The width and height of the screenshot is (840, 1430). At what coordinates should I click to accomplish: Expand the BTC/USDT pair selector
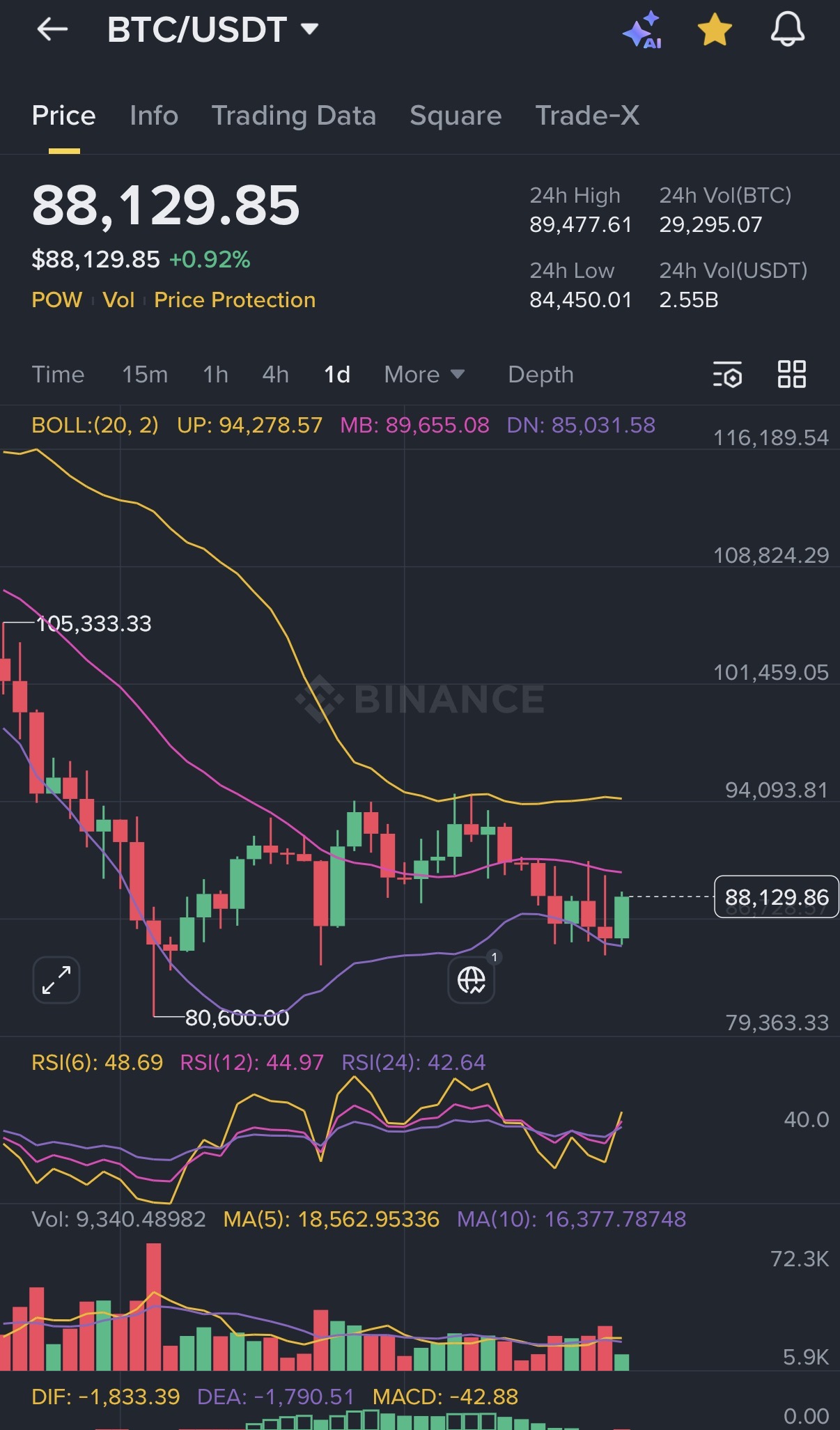point(212,29)
